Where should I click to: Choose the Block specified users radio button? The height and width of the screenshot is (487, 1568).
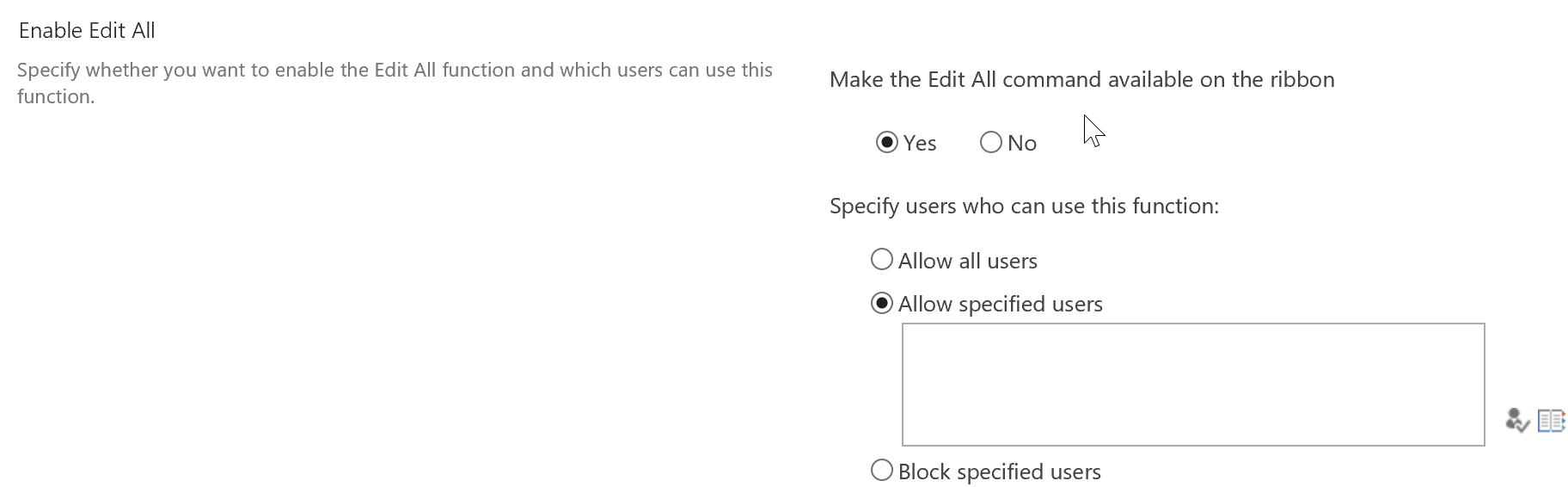(882, 470)
